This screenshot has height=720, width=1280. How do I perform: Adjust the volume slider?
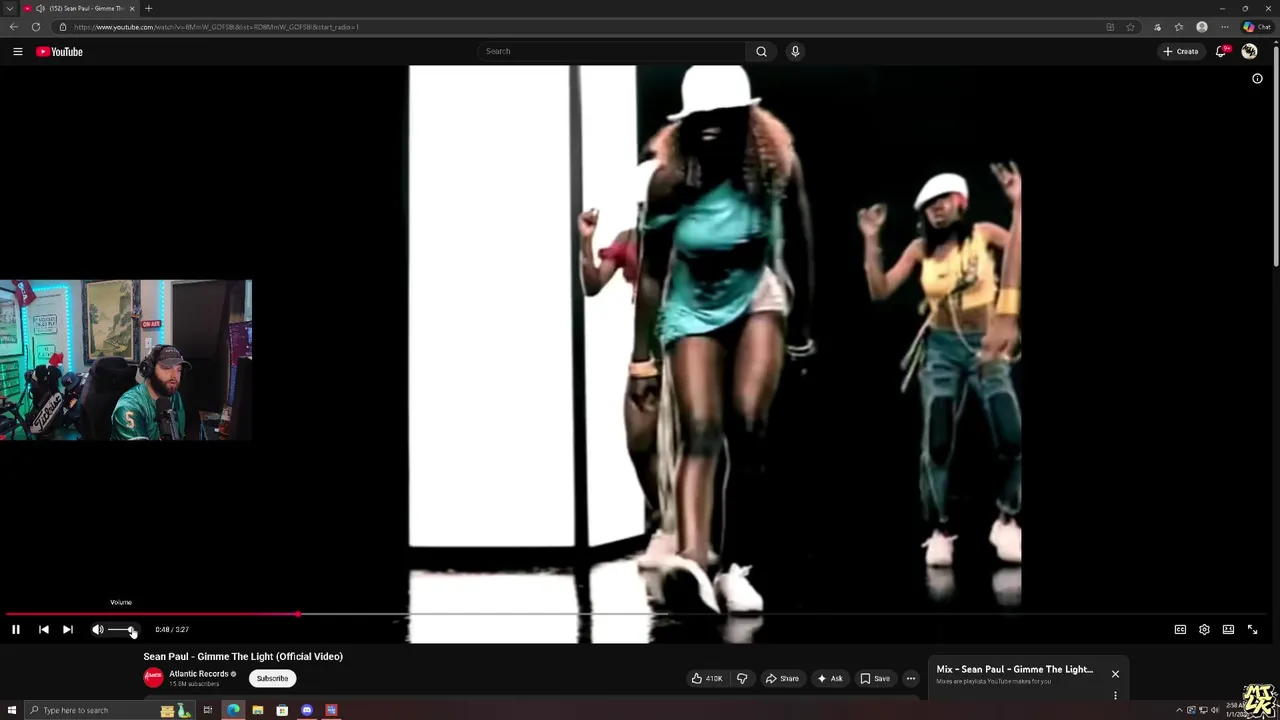click(122, 629)
